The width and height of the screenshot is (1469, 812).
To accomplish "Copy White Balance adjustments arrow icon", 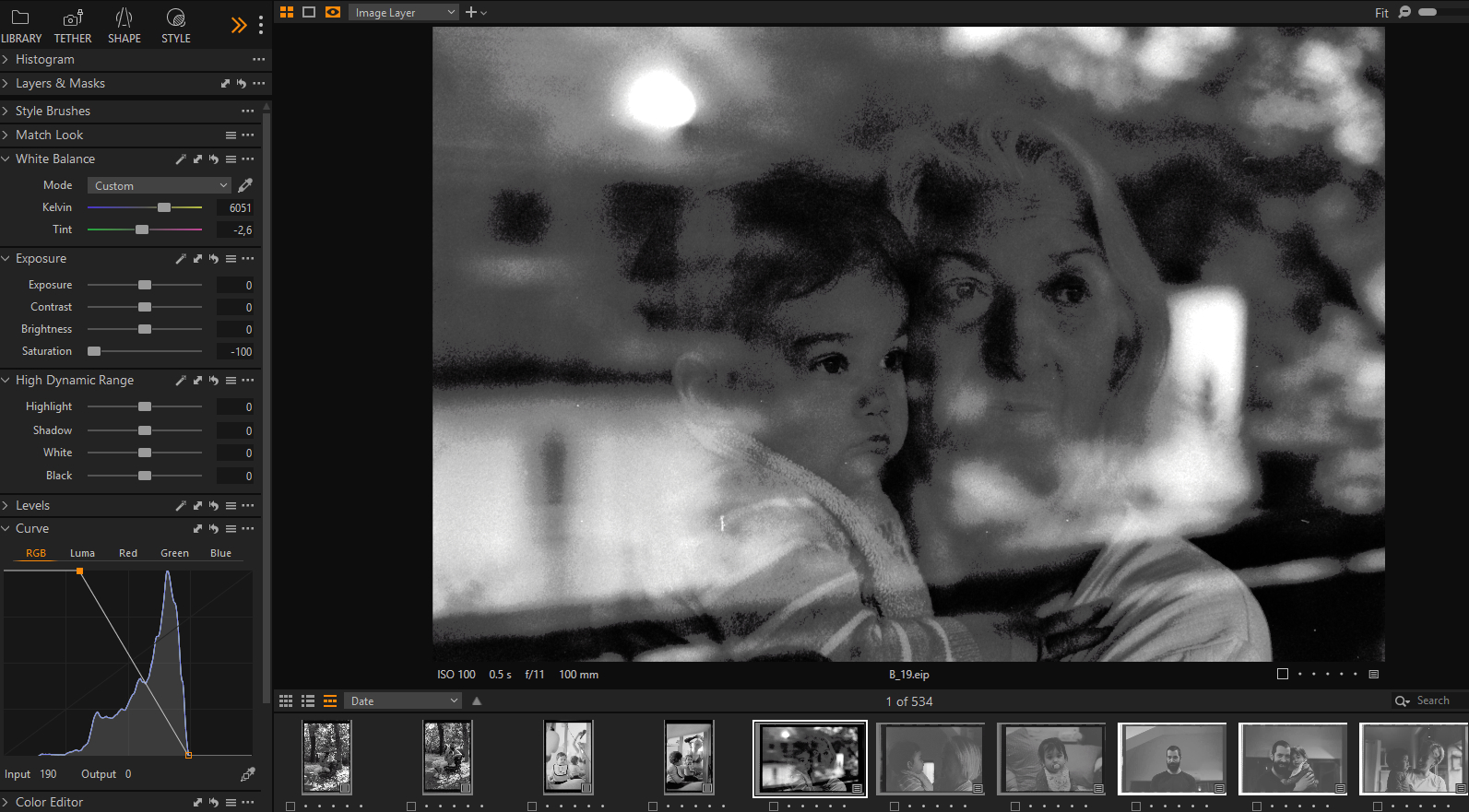I will tap(197, 159).
